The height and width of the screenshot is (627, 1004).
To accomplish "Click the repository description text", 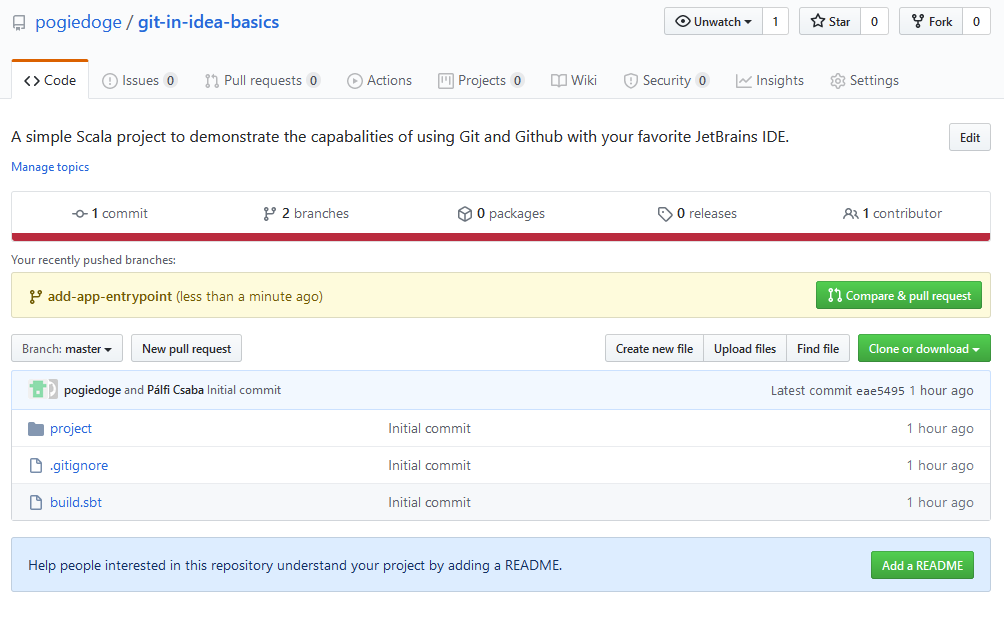I will [x=400, y=137].
